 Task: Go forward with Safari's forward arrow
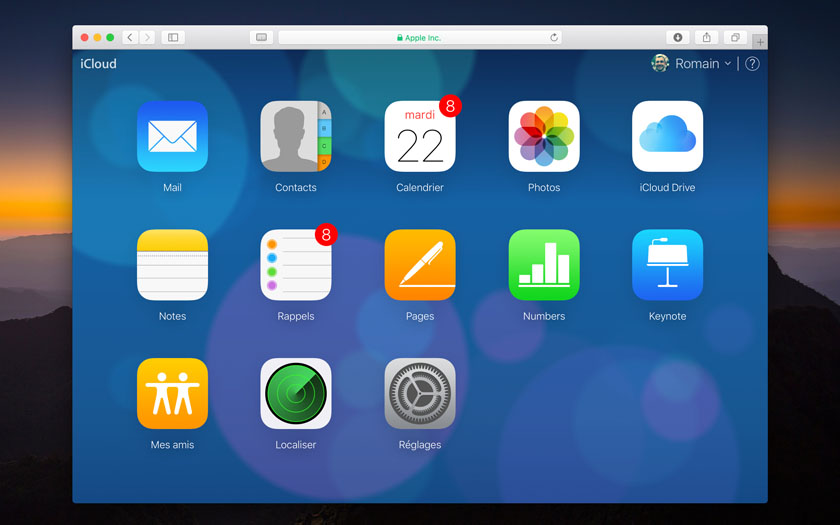tap(147, 38)
